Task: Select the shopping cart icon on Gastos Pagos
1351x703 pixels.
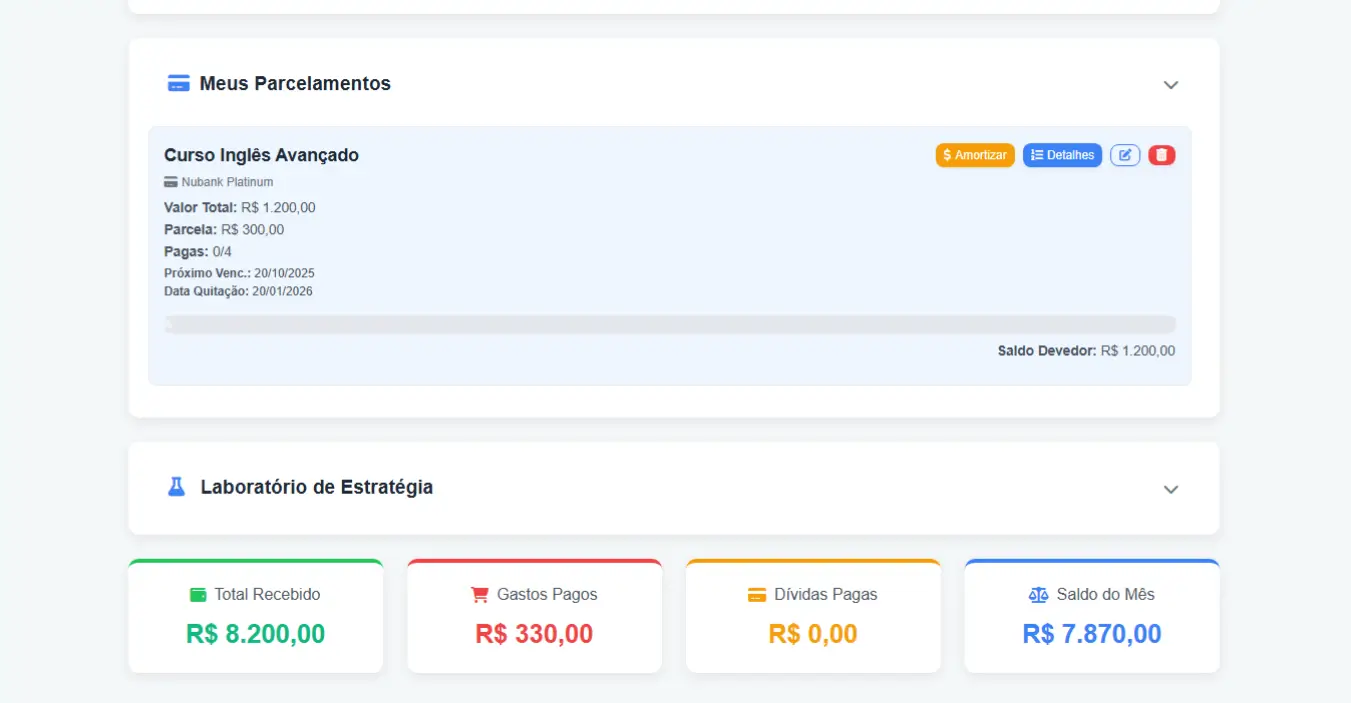Action: click(479, 594)
